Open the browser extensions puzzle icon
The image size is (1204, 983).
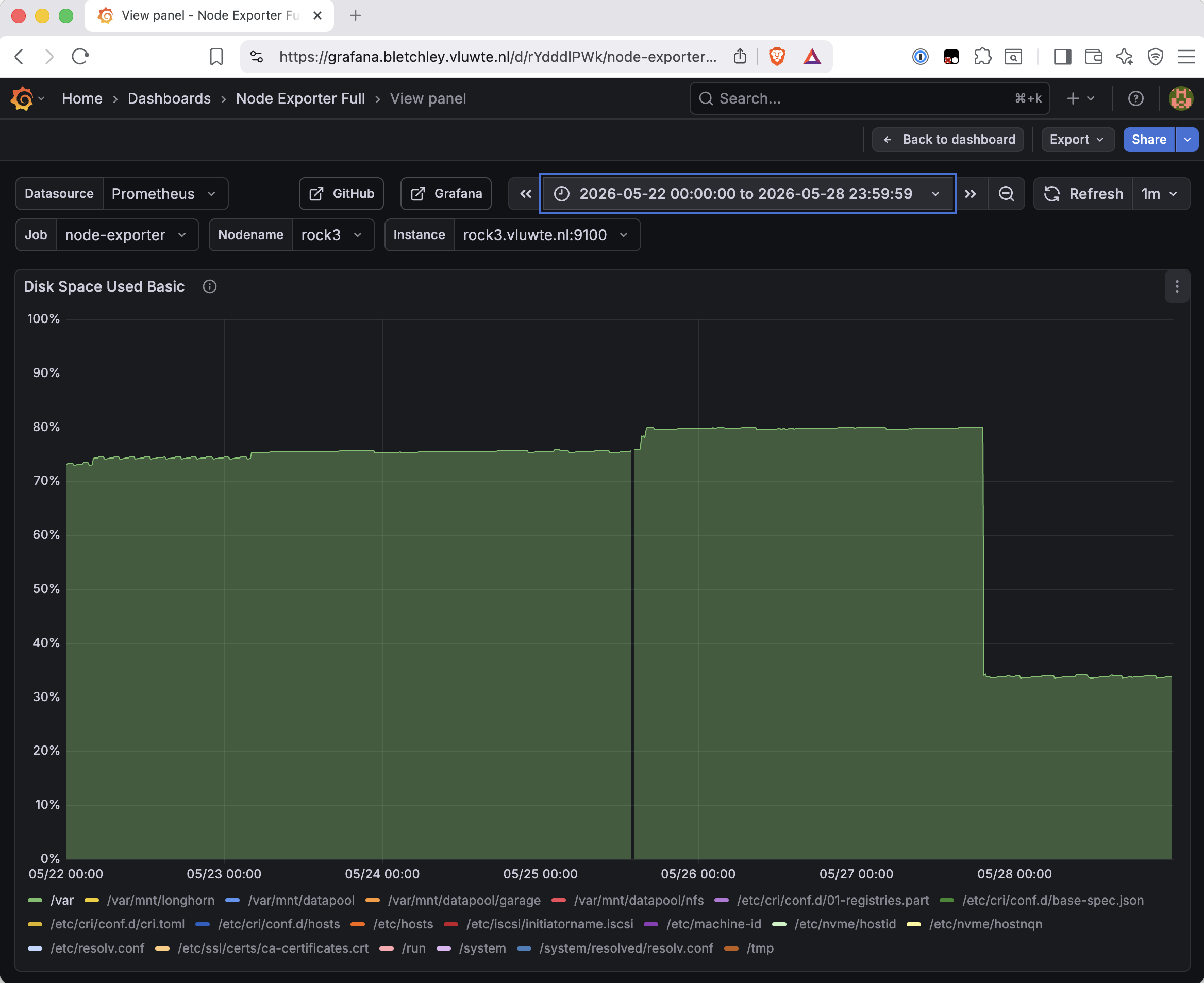pos(982,57)
